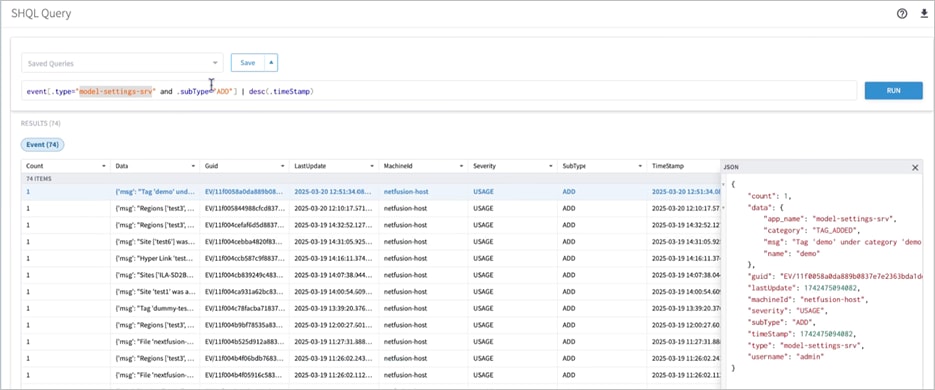Run the SHQL query

tap(893, 91)
